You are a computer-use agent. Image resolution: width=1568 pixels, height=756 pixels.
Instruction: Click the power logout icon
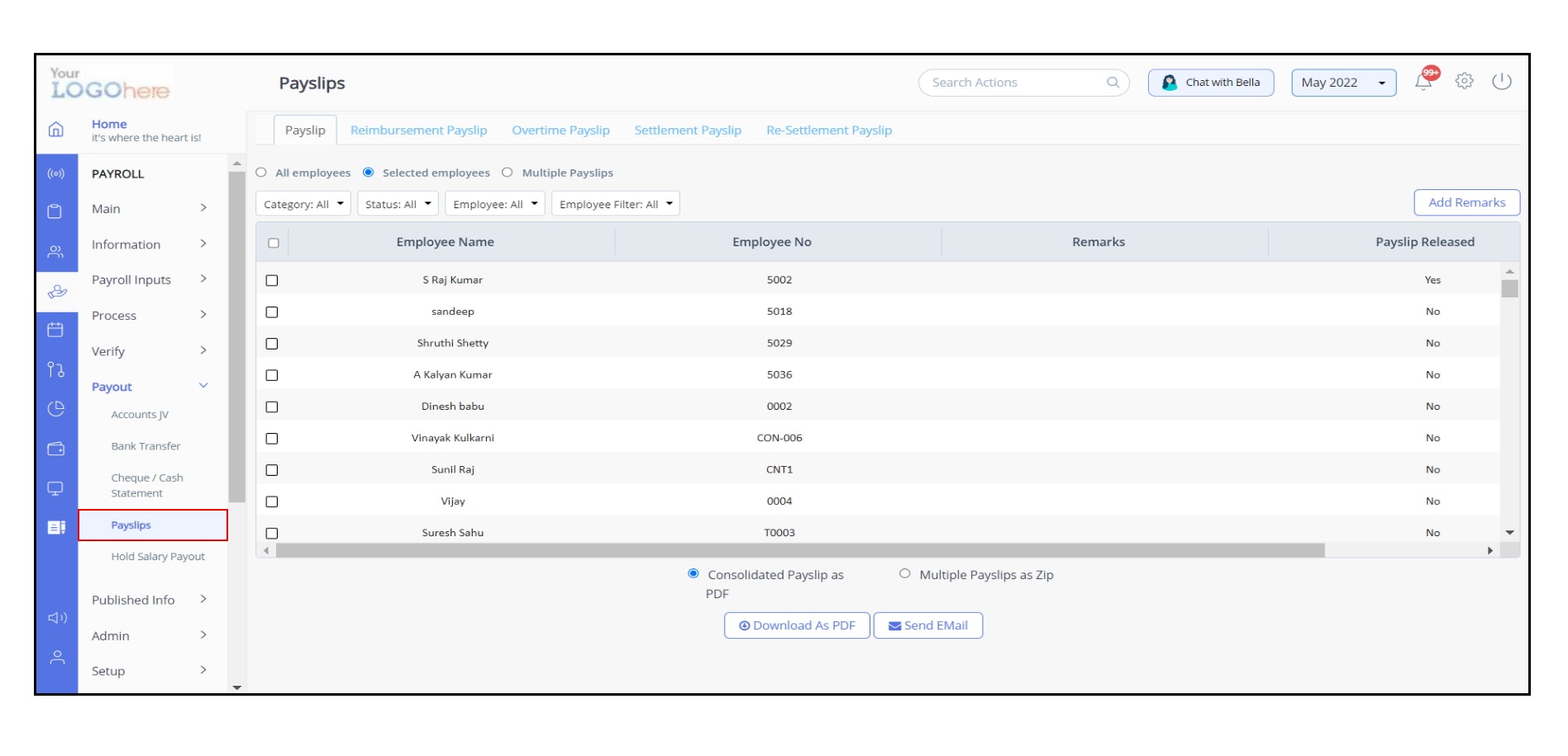[x=1501, y=82]
